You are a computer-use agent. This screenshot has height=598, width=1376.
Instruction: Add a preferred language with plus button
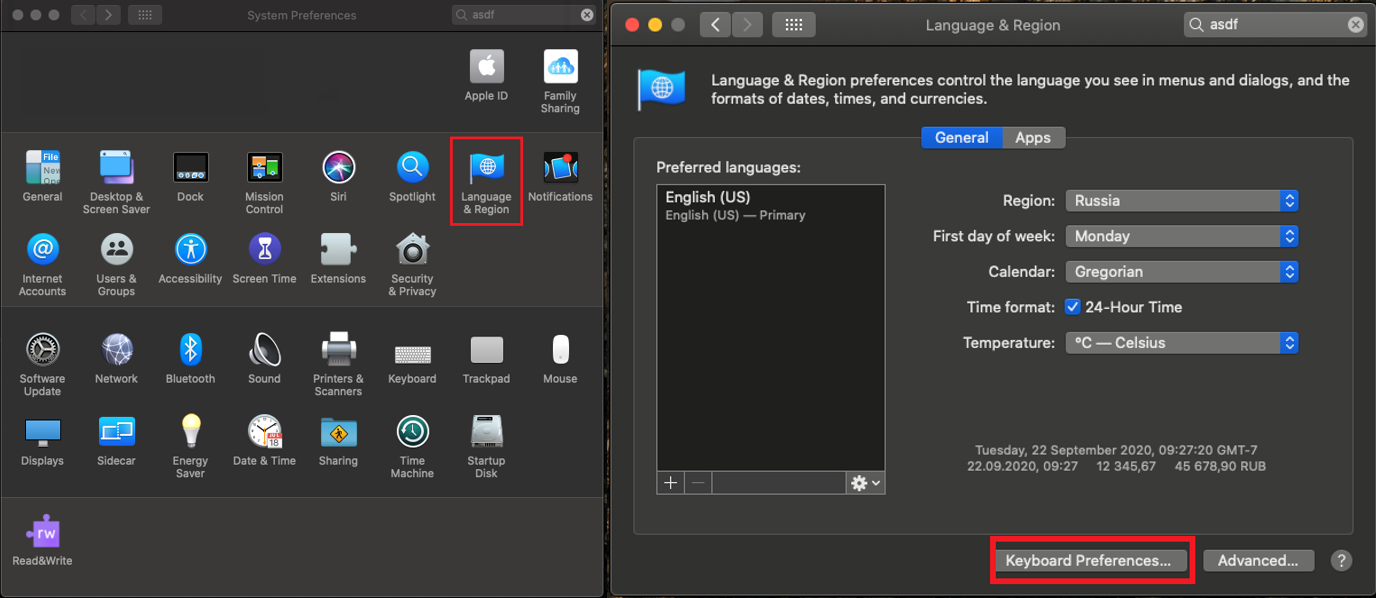(670, 483)
